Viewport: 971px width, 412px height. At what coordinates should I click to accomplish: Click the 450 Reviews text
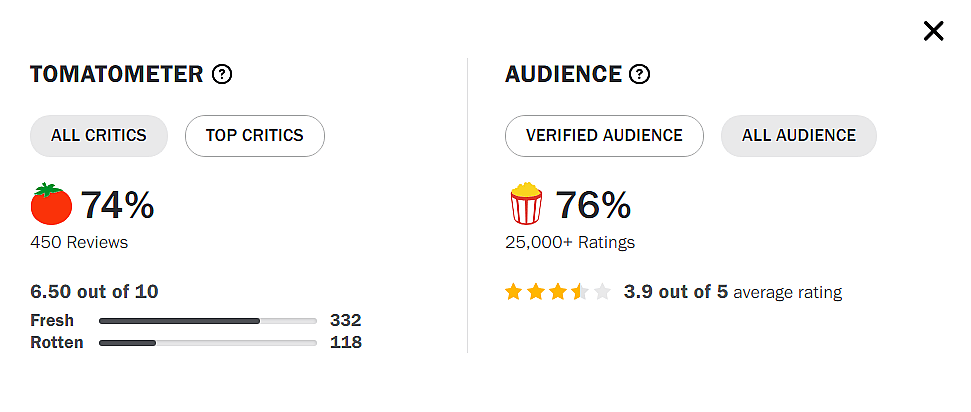(79, 242)
